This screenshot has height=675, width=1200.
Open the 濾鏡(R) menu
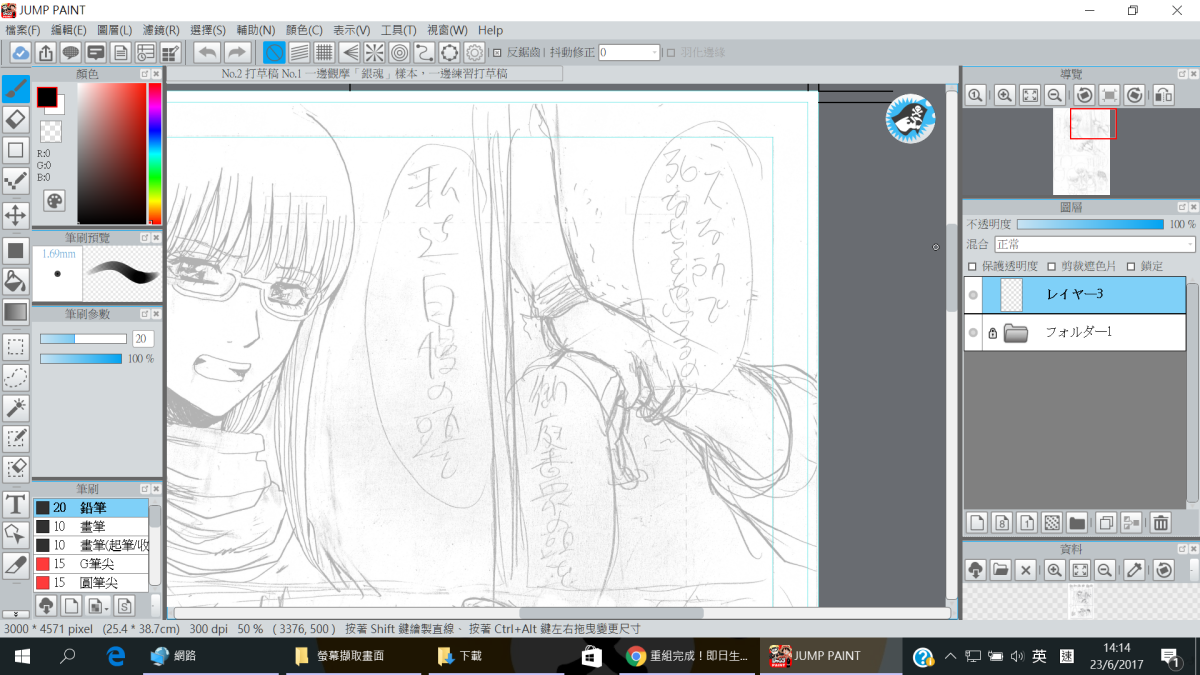coord(159,31)
